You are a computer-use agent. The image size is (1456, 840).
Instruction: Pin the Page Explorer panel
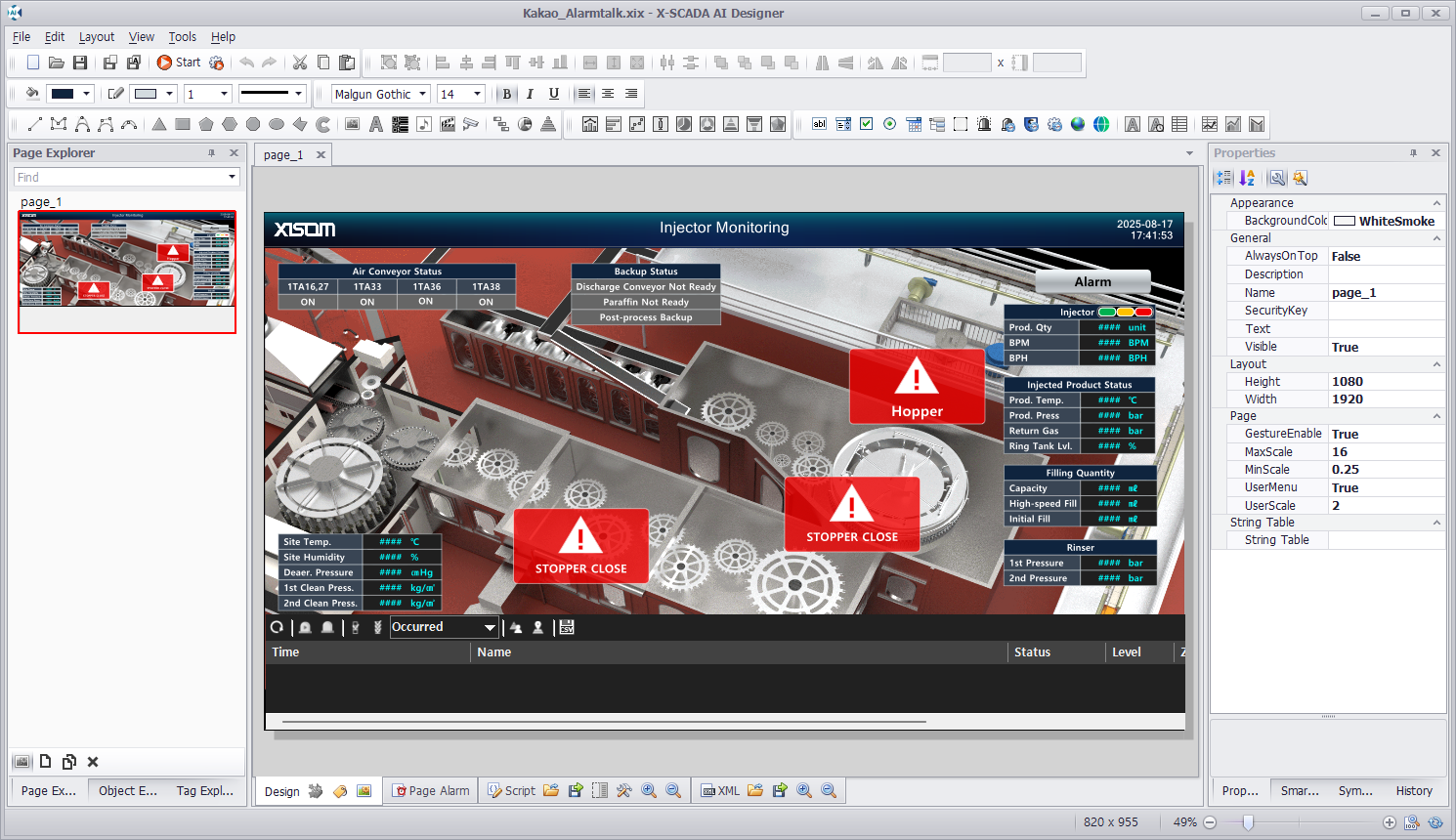point(211,153)
